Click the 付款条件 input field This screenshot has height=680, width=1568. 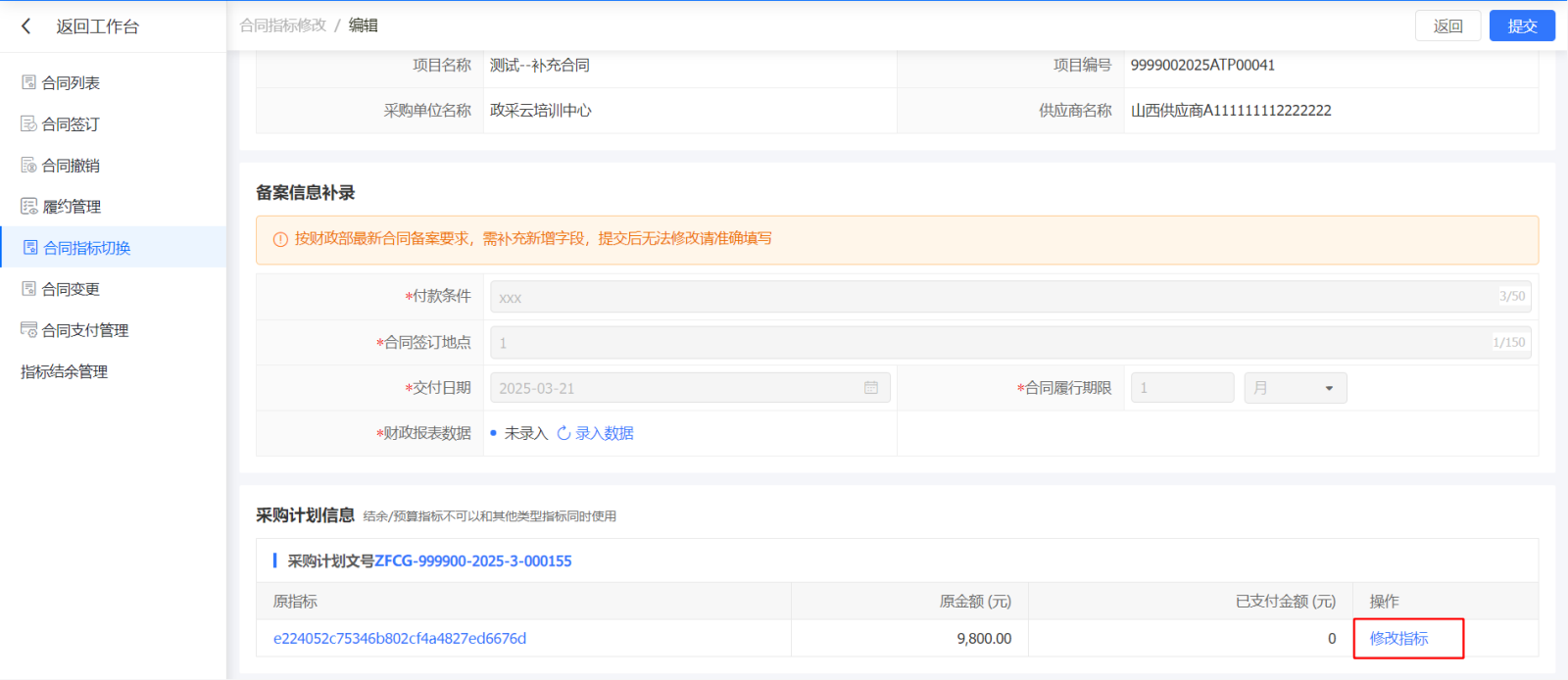[990, 297]
